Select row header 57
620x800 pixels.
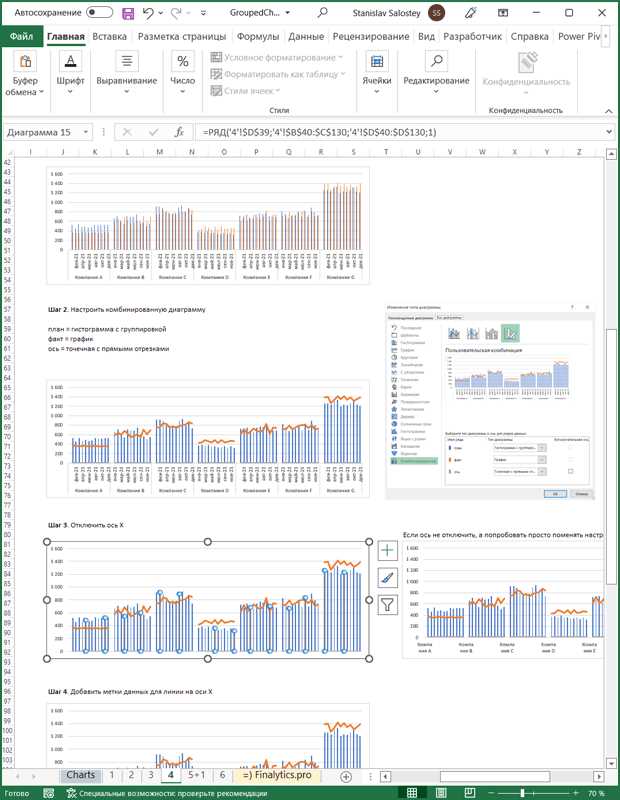tap(7, 309)
